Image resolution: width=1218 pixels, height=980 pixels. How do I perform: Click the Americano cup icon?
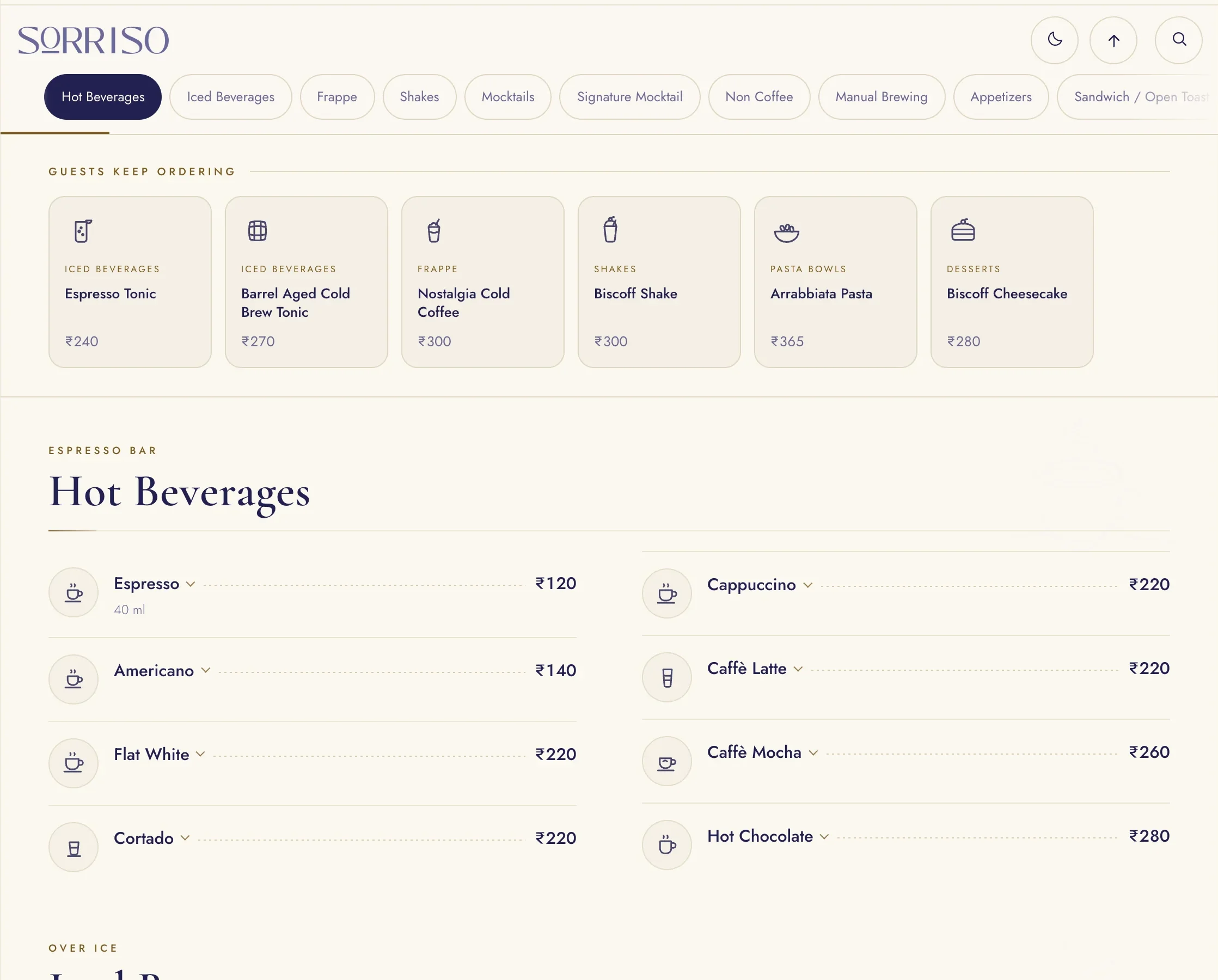(74, 679)
